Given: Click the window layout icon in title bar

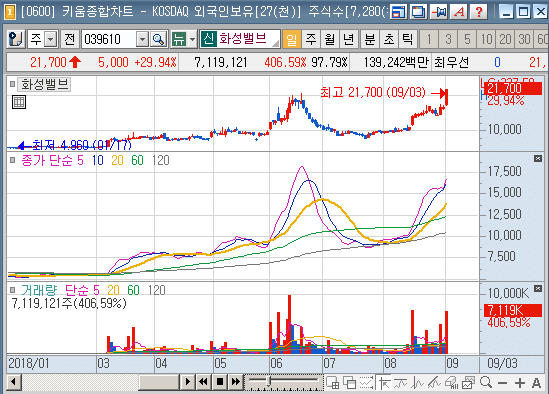Looking at the screenshot, I should (x=398, y=12).
